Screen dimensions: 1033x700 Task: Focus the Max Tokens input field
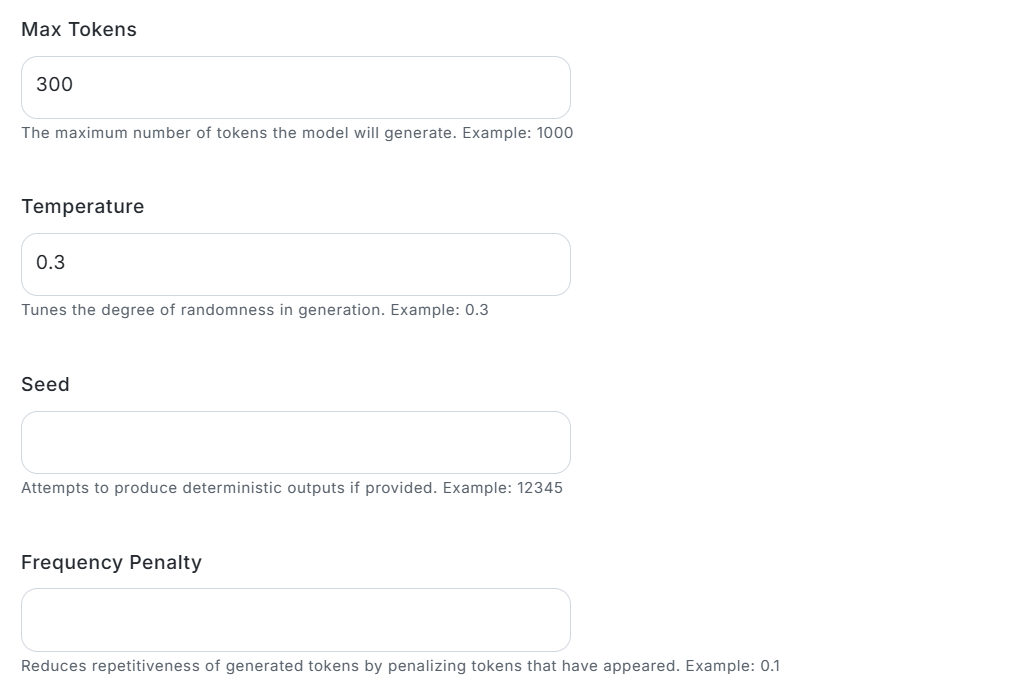coord(296,88)
